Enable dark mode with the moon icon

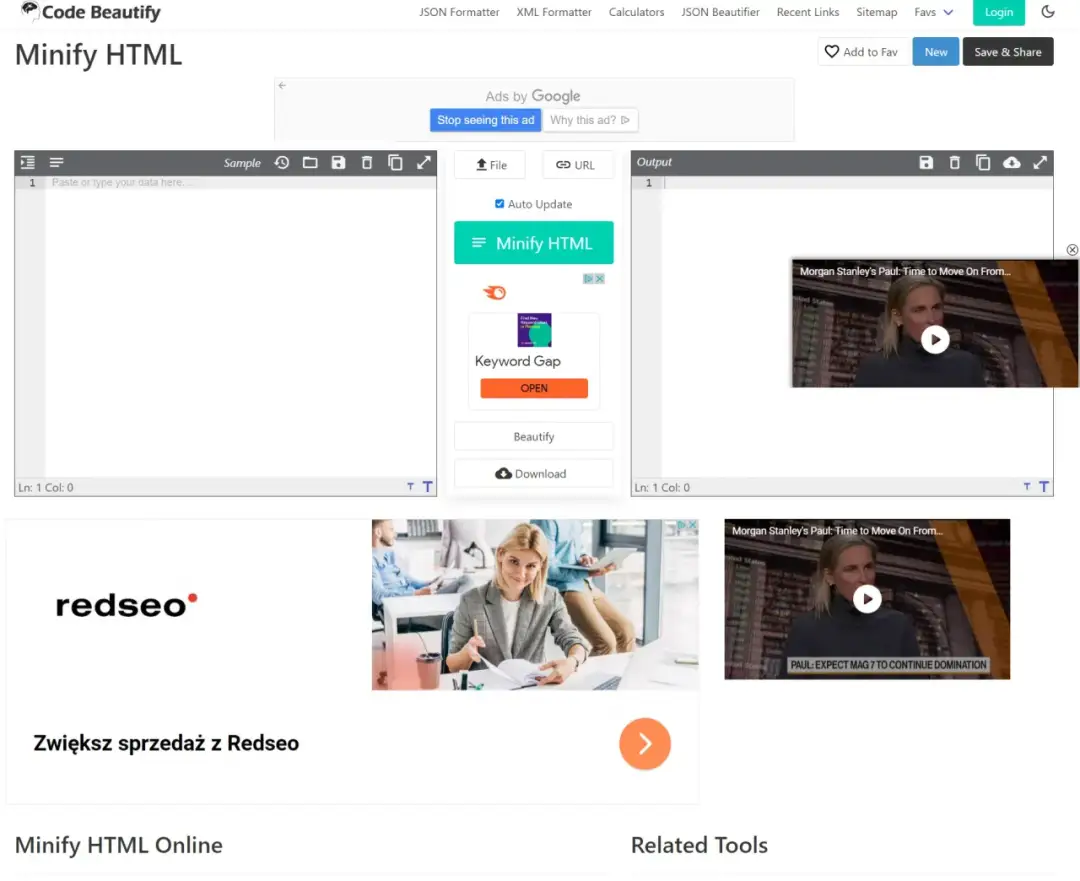tap(1047, 12)
